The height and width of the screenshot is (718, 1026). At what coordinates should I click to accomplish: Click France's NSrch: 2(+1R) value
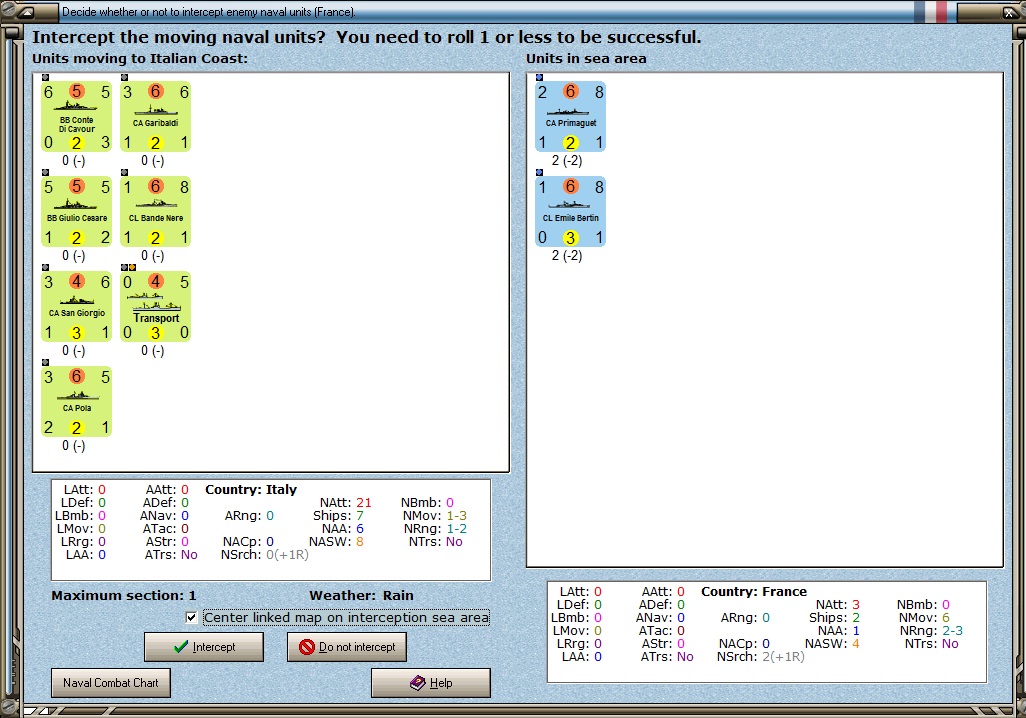pos(783,656)
